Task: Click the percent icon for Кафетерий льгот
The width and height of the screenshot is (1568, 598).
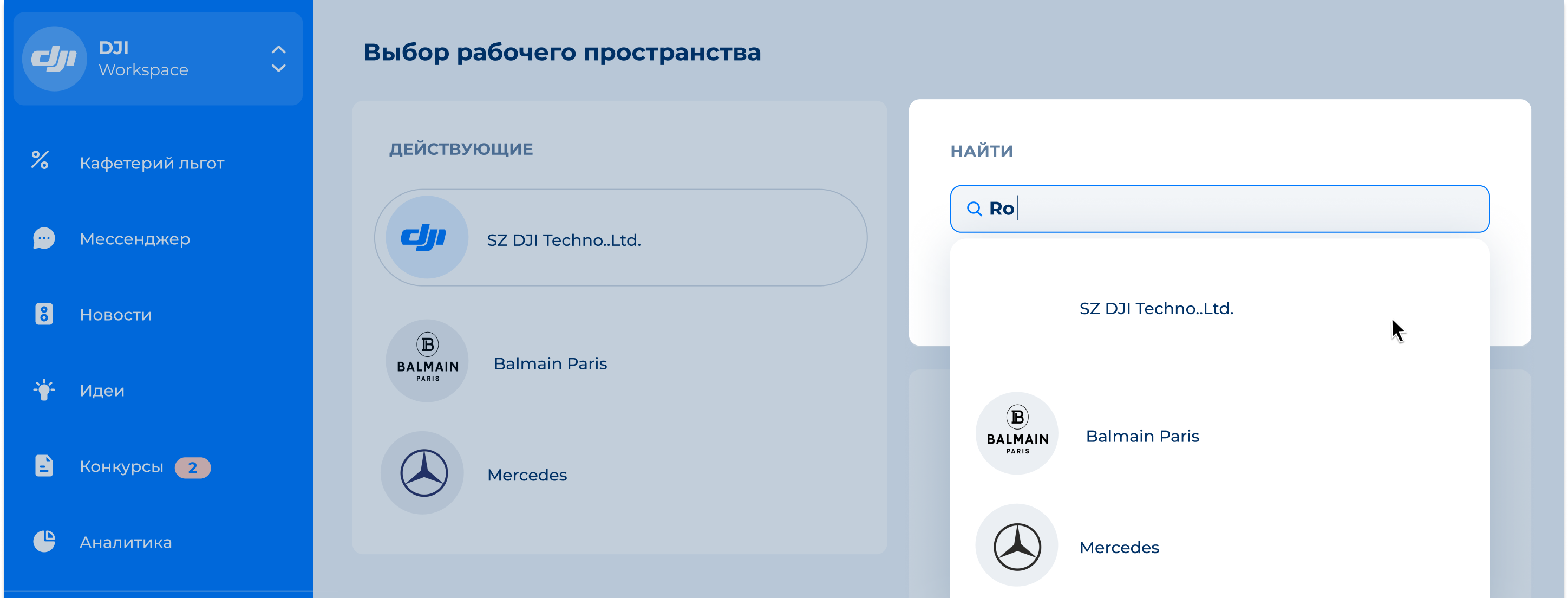Action: [x=40, y=161]
